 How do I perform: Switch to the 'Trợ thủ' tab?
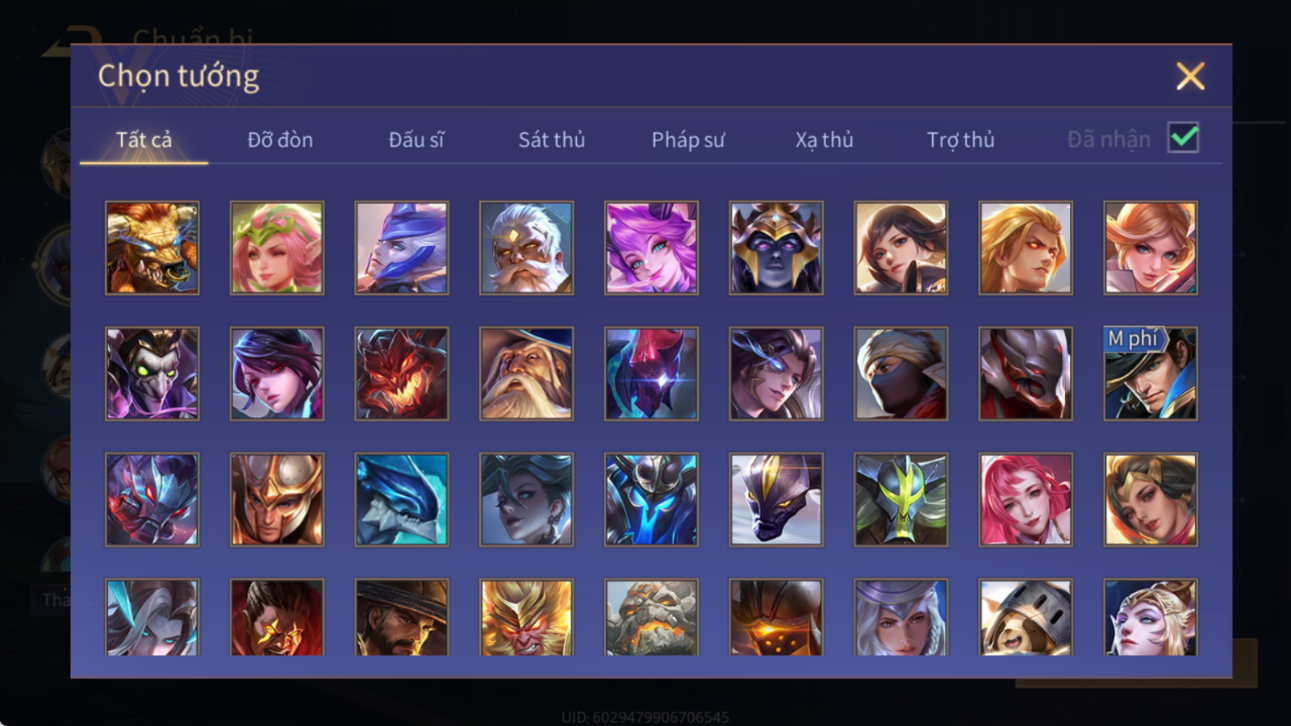pos(960,140)
